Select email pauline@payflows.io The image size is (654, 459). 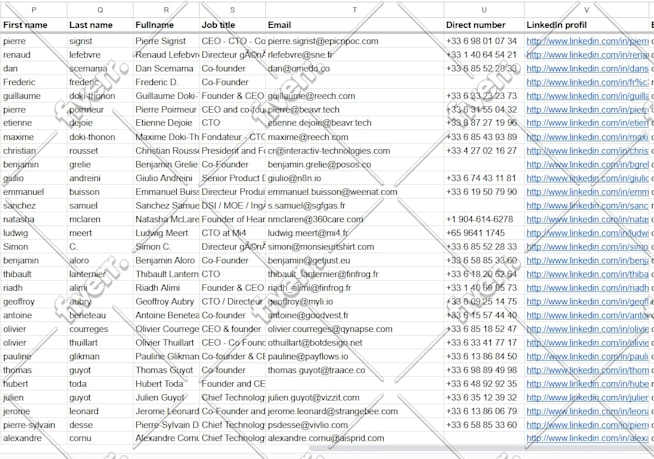(x=308, y=357)
